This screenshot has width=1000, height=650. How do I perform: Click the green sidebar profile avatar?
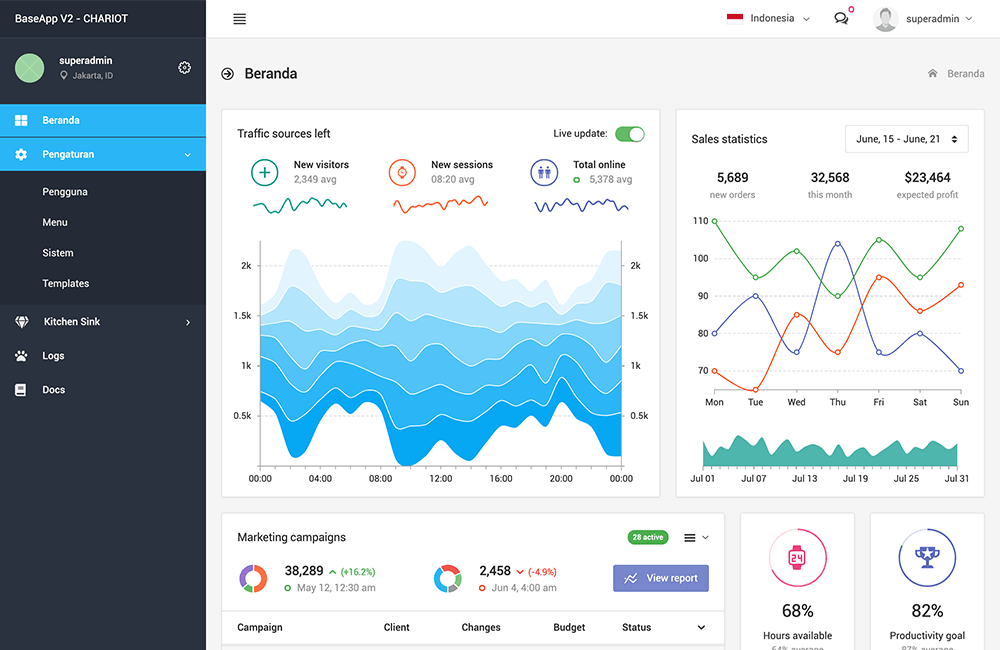tap(29, 68)
